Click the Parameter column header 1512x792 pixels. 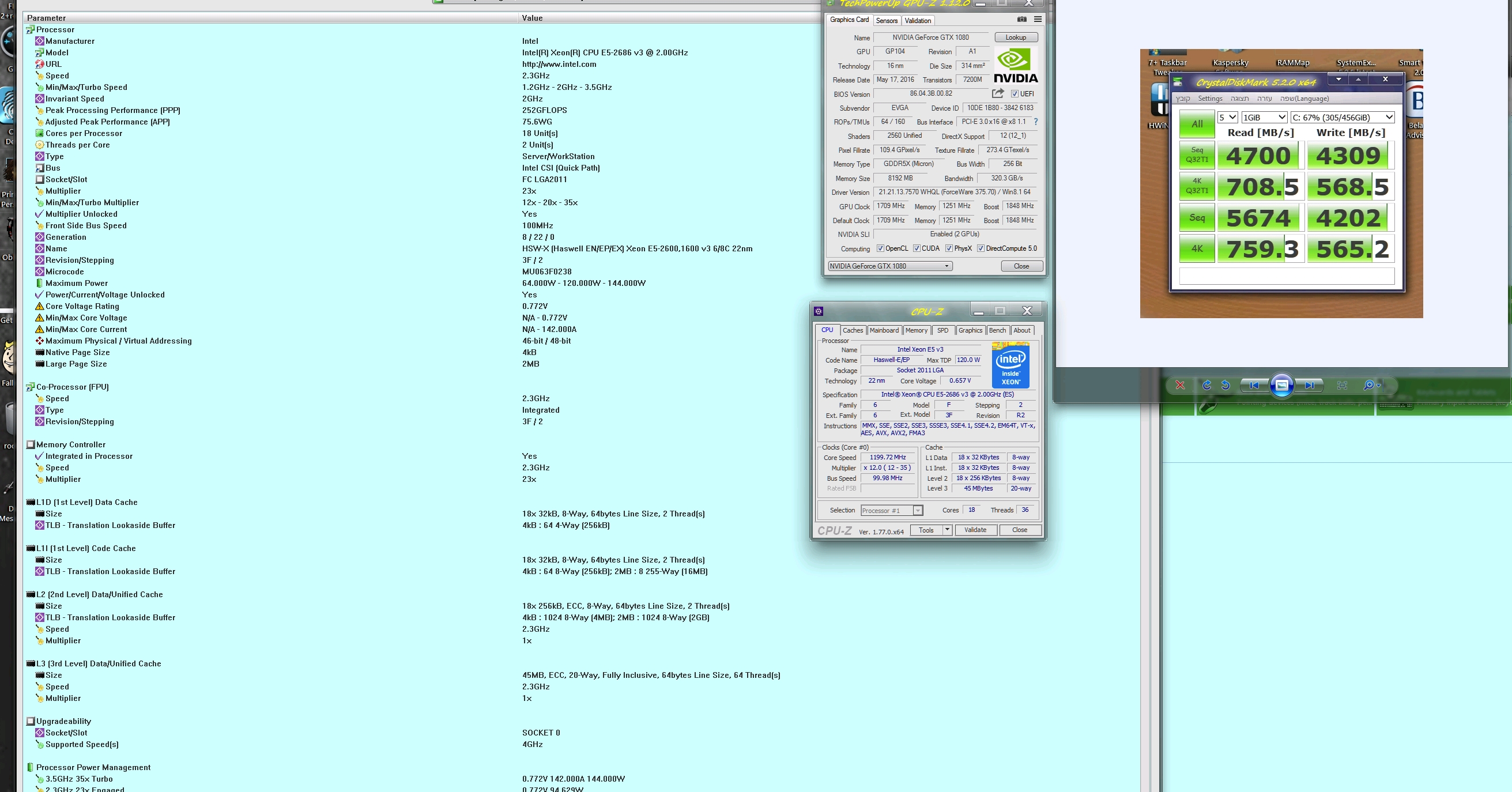[270, 18]
